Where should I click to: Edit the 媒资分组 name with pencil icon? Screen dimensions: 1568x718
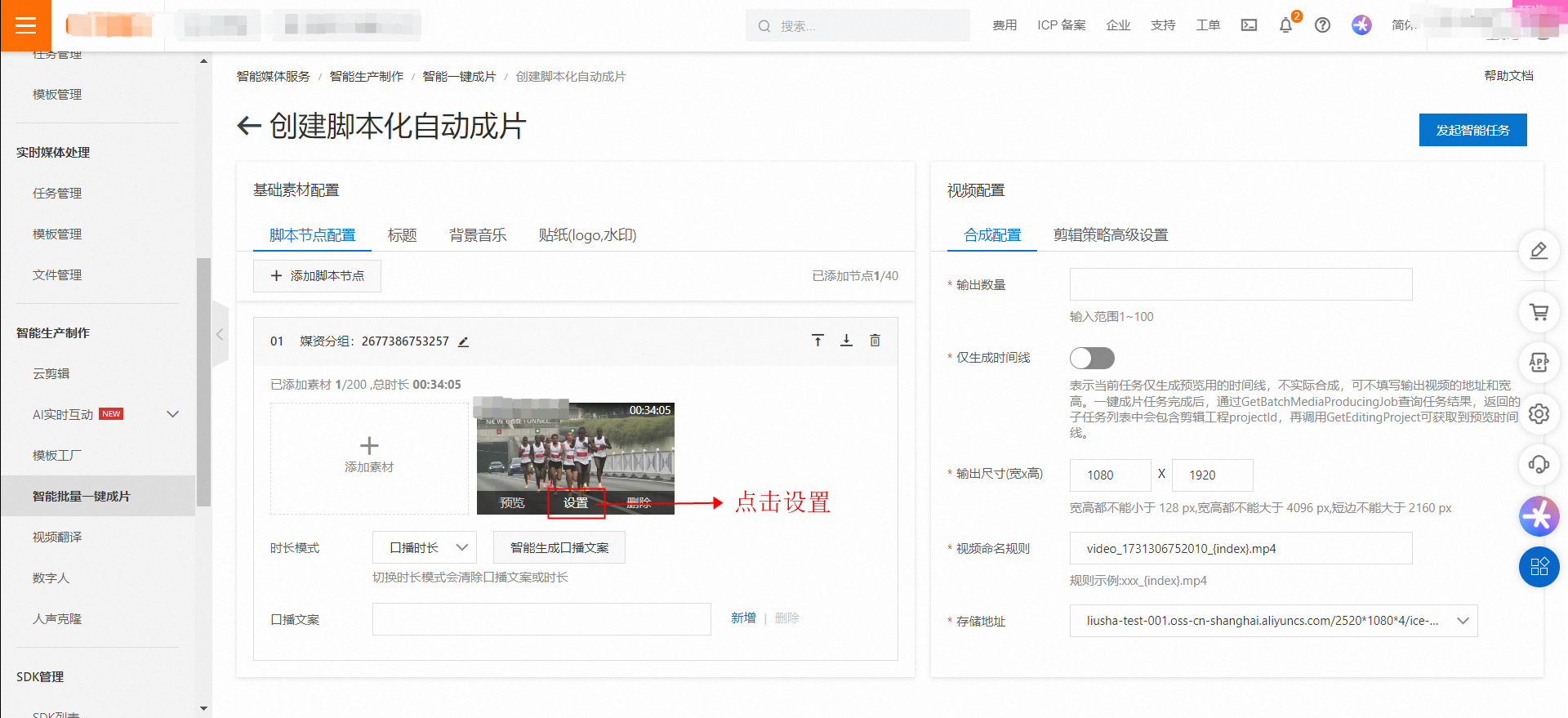pos(463,341)
